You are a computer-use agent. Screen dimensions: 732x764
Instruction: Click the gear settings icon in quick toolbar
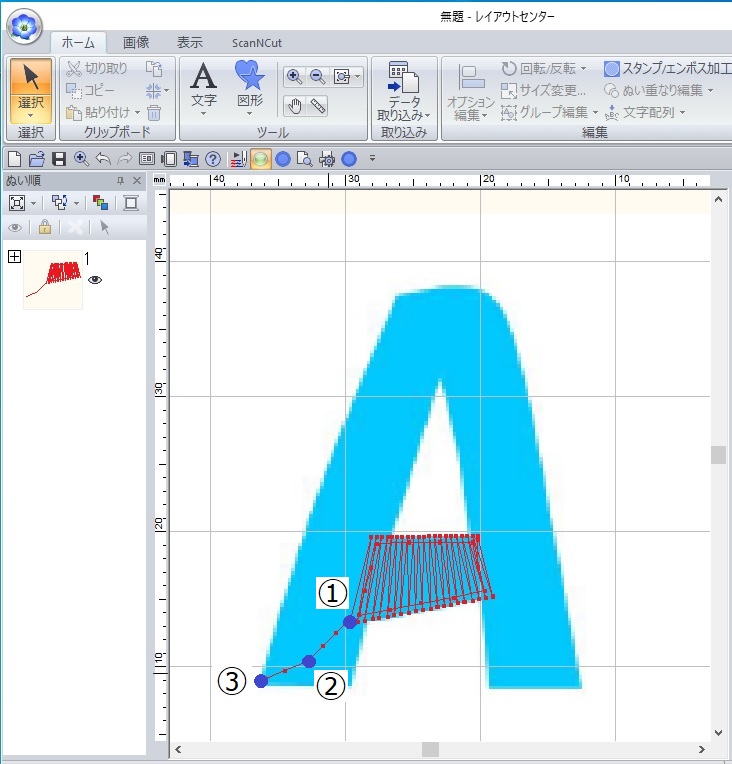[x=327, y=159]
